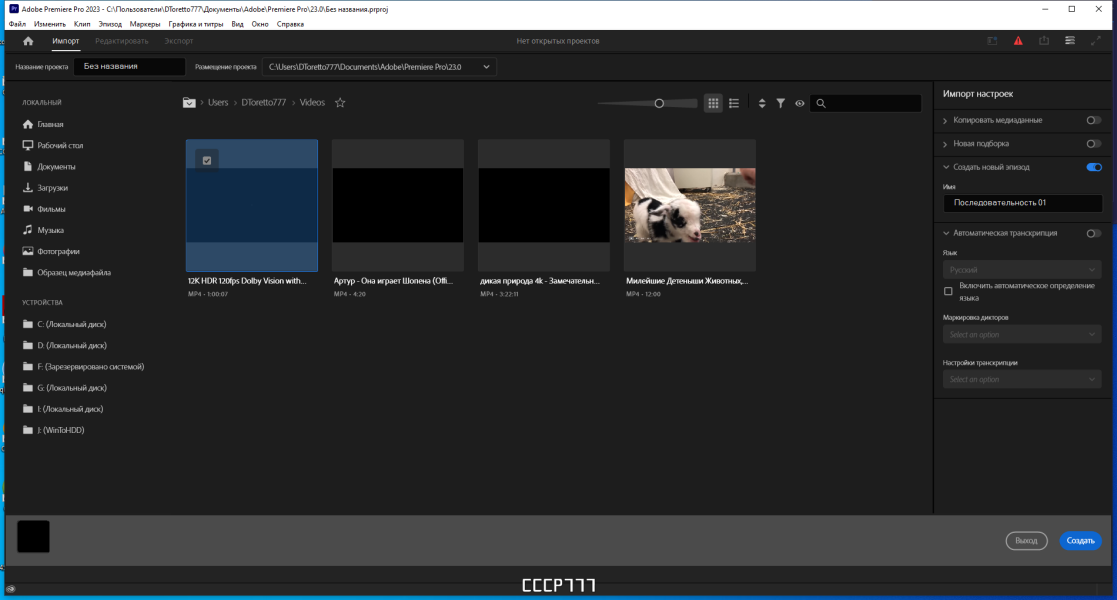Click the Home icon in header bar
The image size is (1117, 600).
click(28, 41)
